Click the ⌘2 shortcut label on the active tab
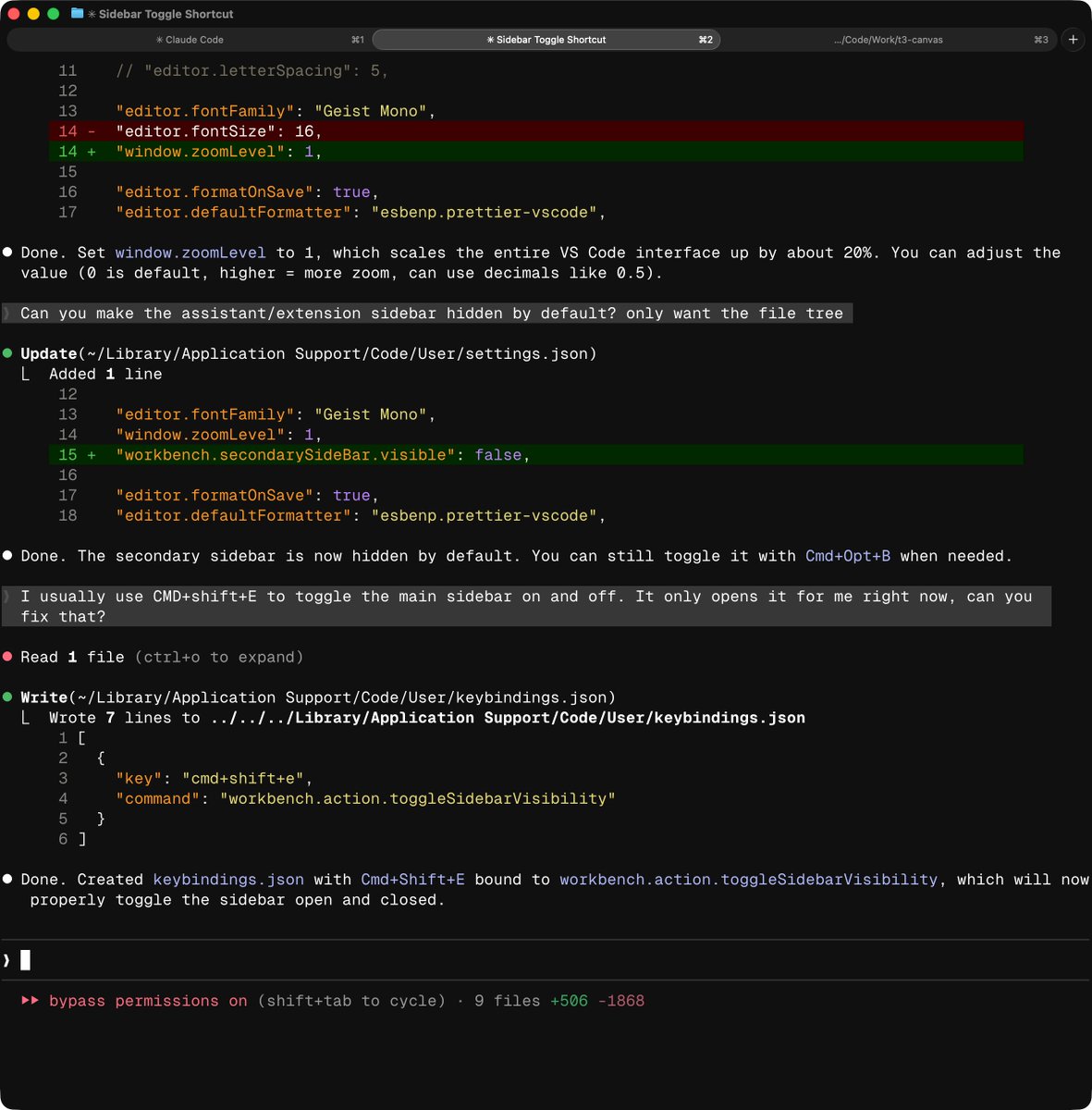This screenshot has height=1110, width=1092. click(706, 40)
